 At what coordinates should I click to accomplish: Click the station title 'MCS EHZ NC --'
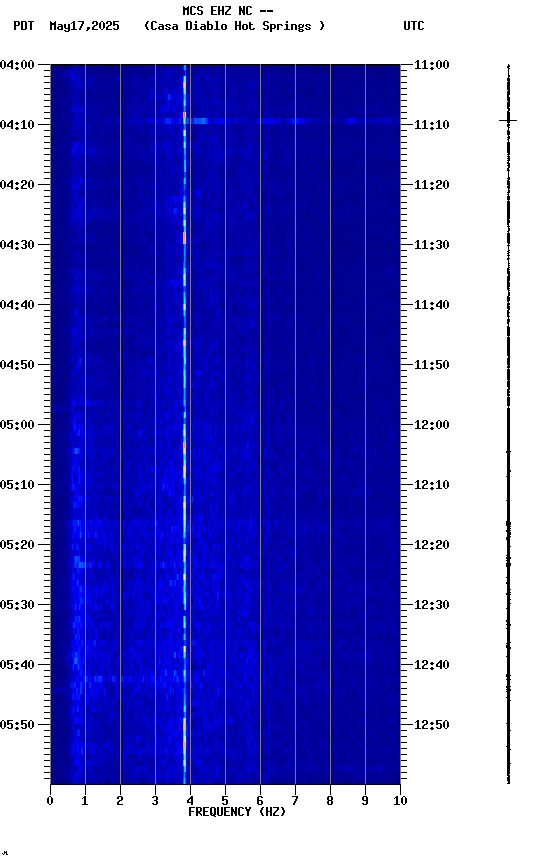pyautogui.click(x=228, y=10)
